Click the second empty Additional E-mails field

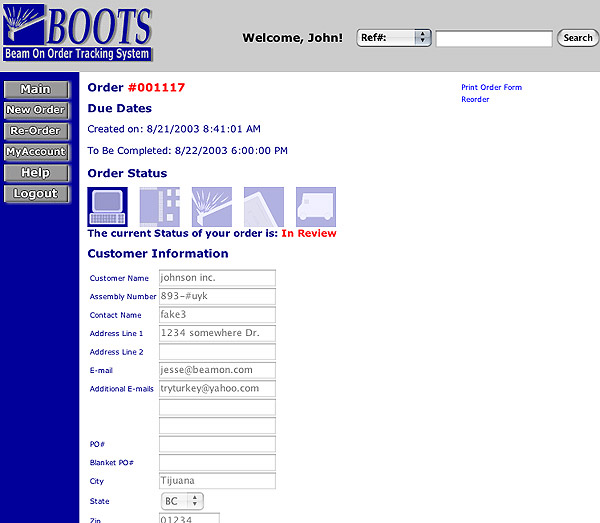tap(217, 407)
